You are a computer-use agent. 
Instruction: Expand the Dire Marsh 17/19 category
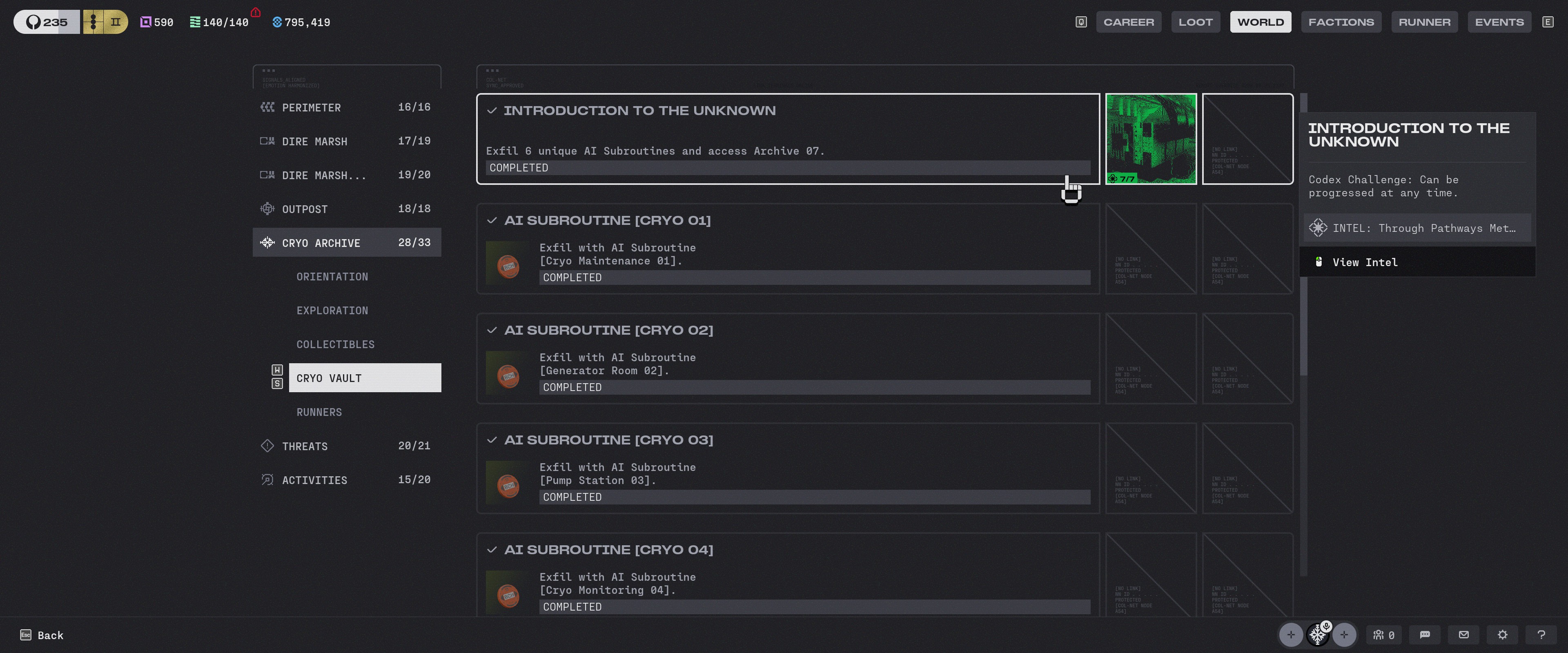pyautogui.click(x=347, y=140)
